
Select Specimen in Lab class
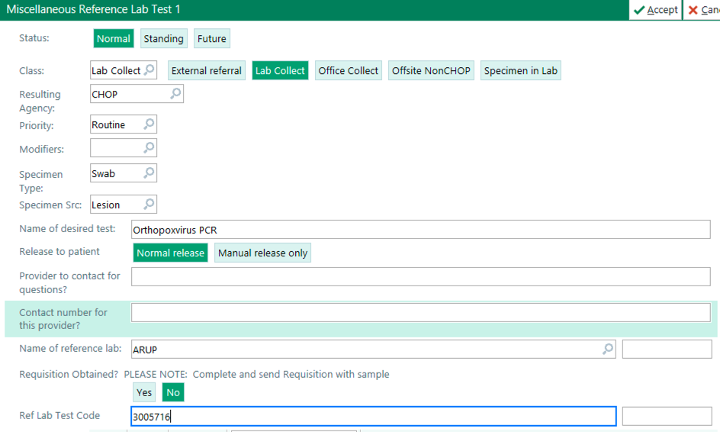coord(521,71)
